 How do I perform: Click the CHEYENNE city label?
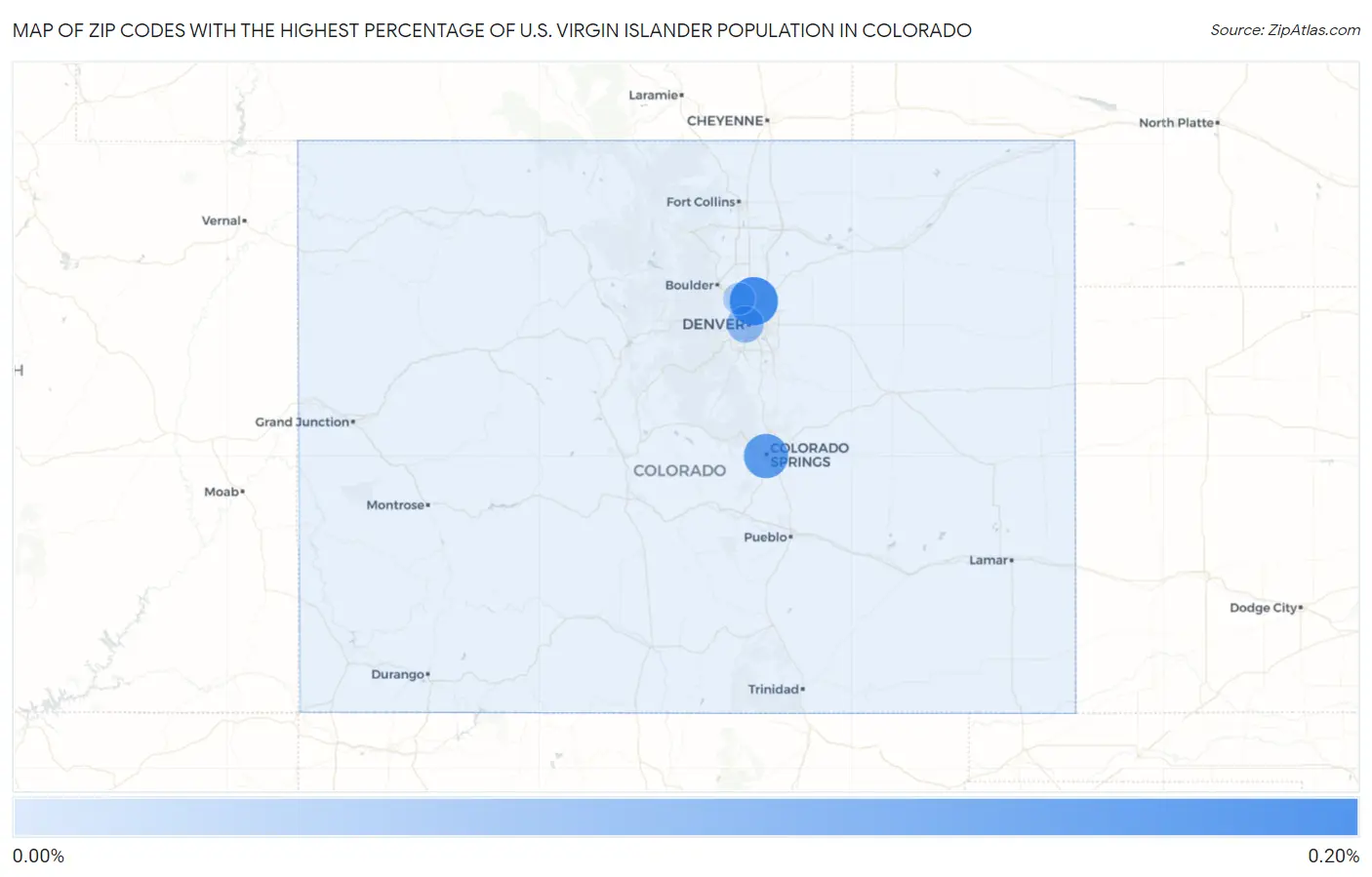[x=725, y=121]
